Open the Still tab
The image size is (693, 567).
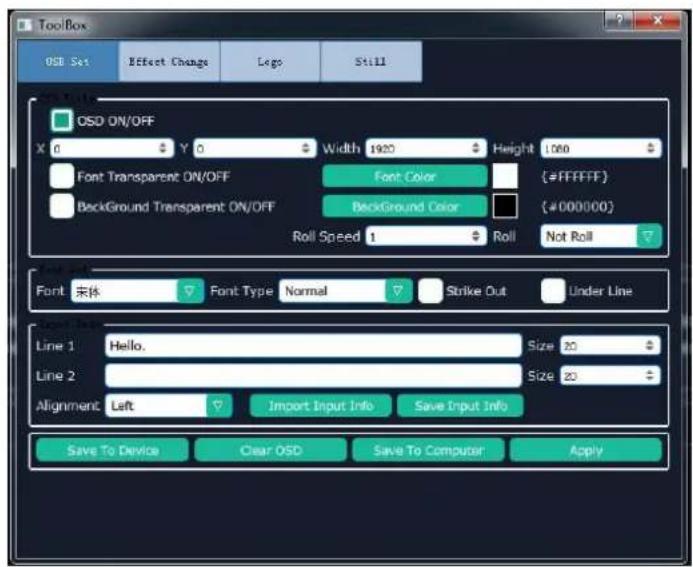pyautogui.click(x=371, y=61)
